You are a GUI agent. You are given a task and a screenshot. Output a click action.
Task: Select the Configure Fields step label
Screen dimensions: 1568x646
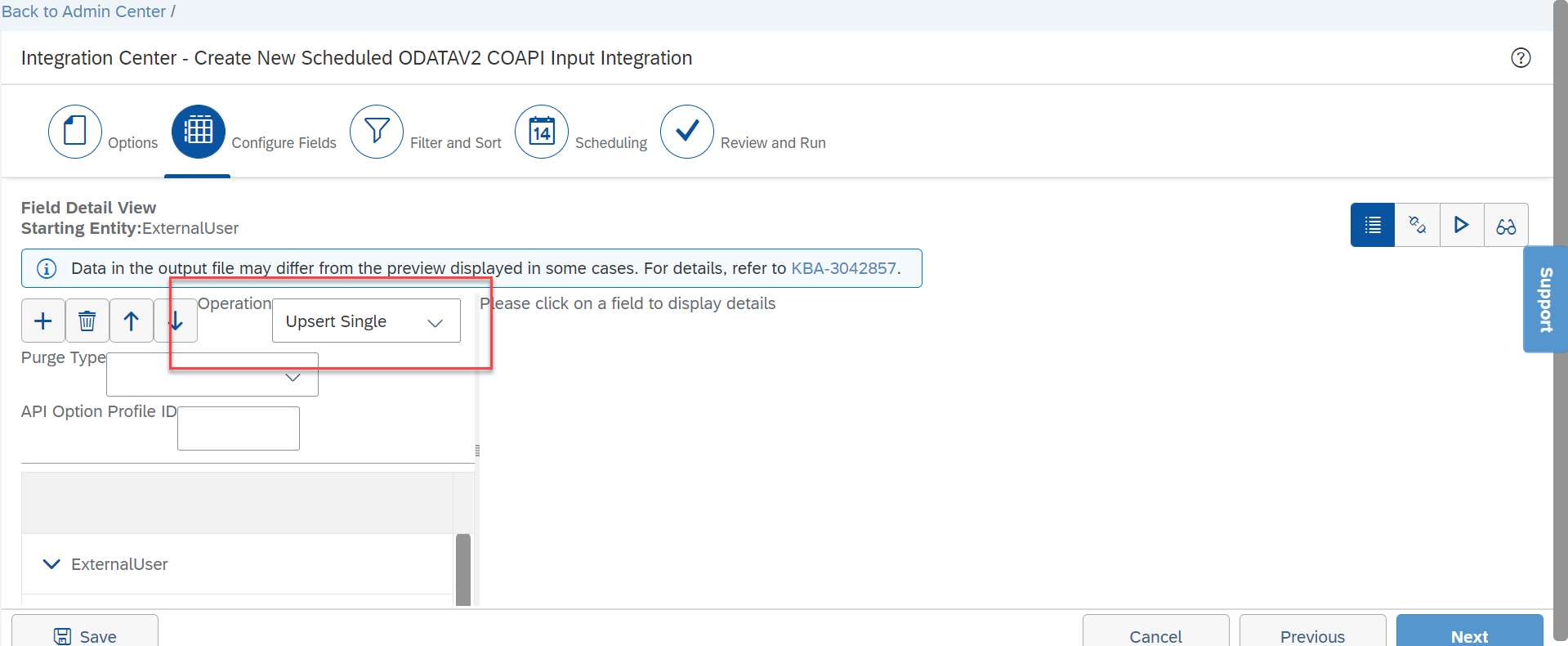284,143
